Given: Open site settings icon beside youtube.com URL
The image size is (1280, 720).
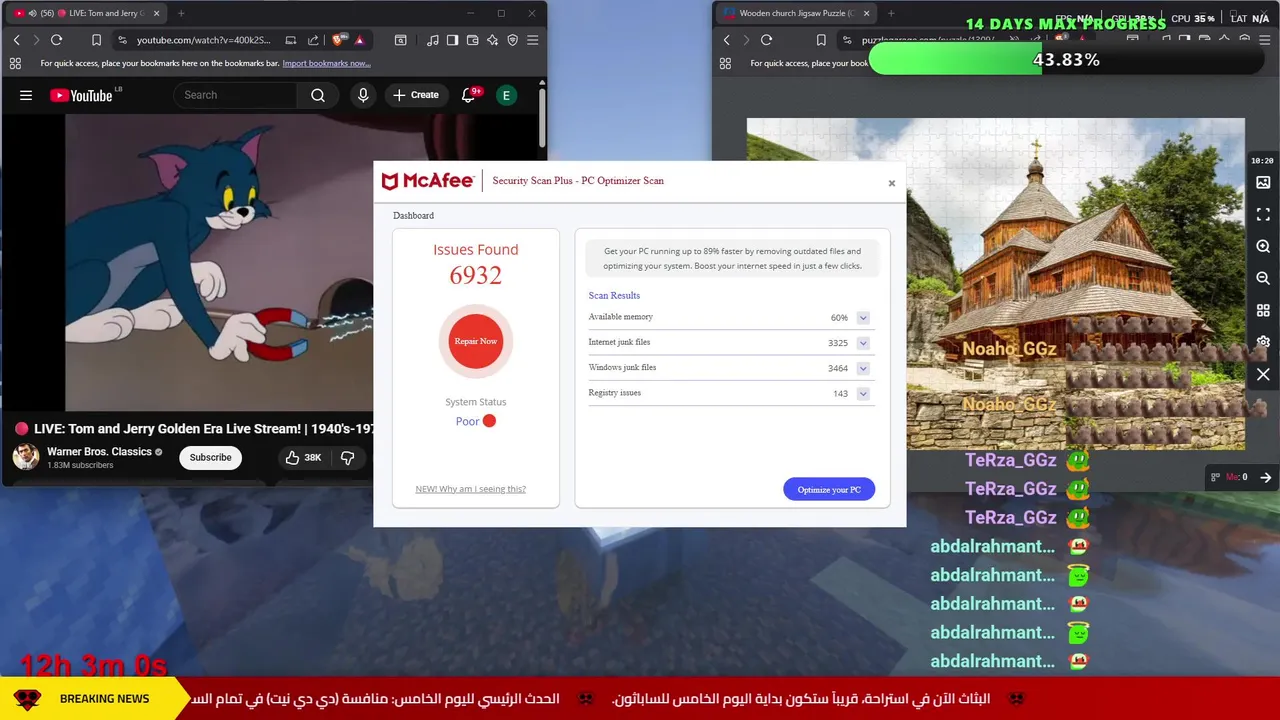Looking at the screenshot, I should [x=122, y=40].
